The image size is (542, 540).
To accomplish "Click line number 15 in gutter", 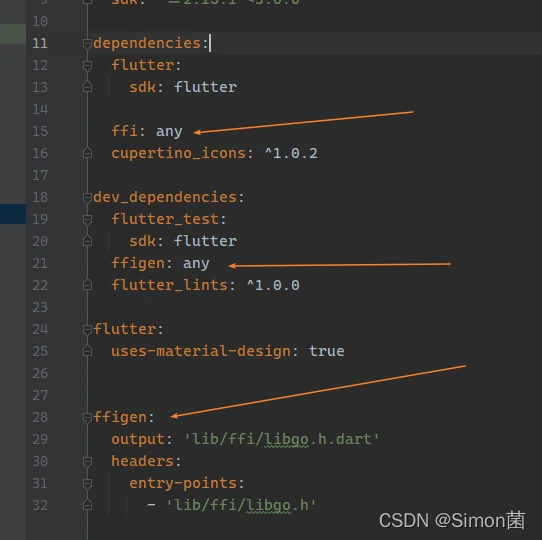I will pyautogui.click(x=40, y=131).
